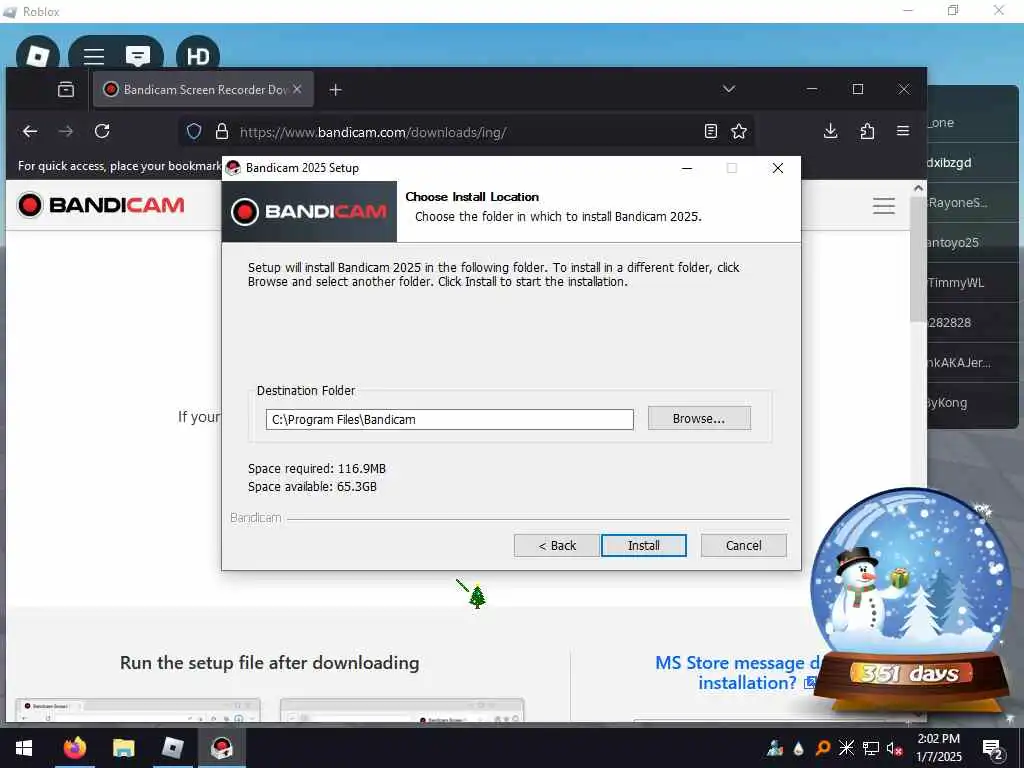Click the Roblox HD button
The height and width of the screenshot is (768, 1024).
[x=198, y=56]
